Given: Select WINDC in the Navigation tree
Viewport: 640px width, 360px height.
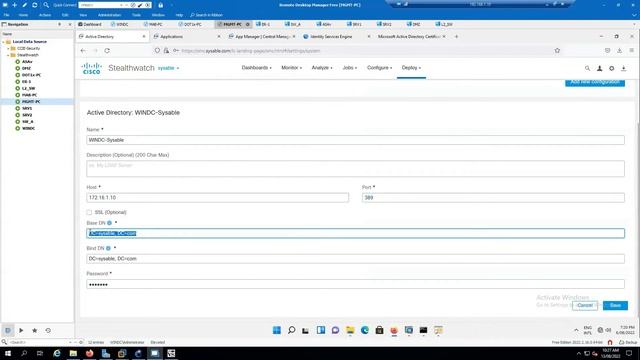Looking at the screenshot, I should (x=28, y=128).
